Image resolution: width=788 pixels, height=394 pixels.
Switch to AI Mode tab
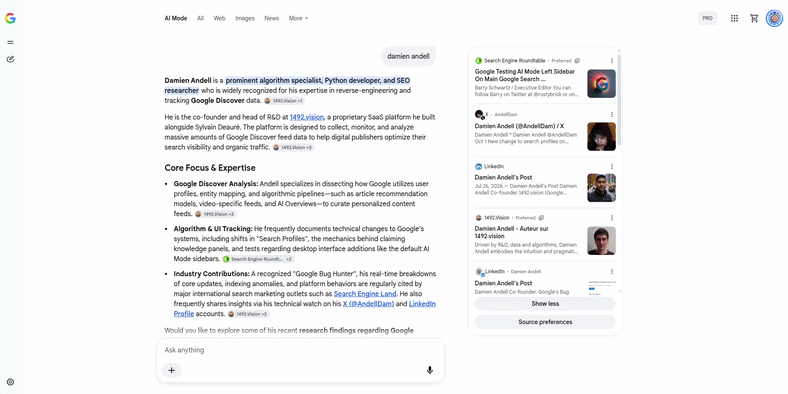click(x=175, y=19)
